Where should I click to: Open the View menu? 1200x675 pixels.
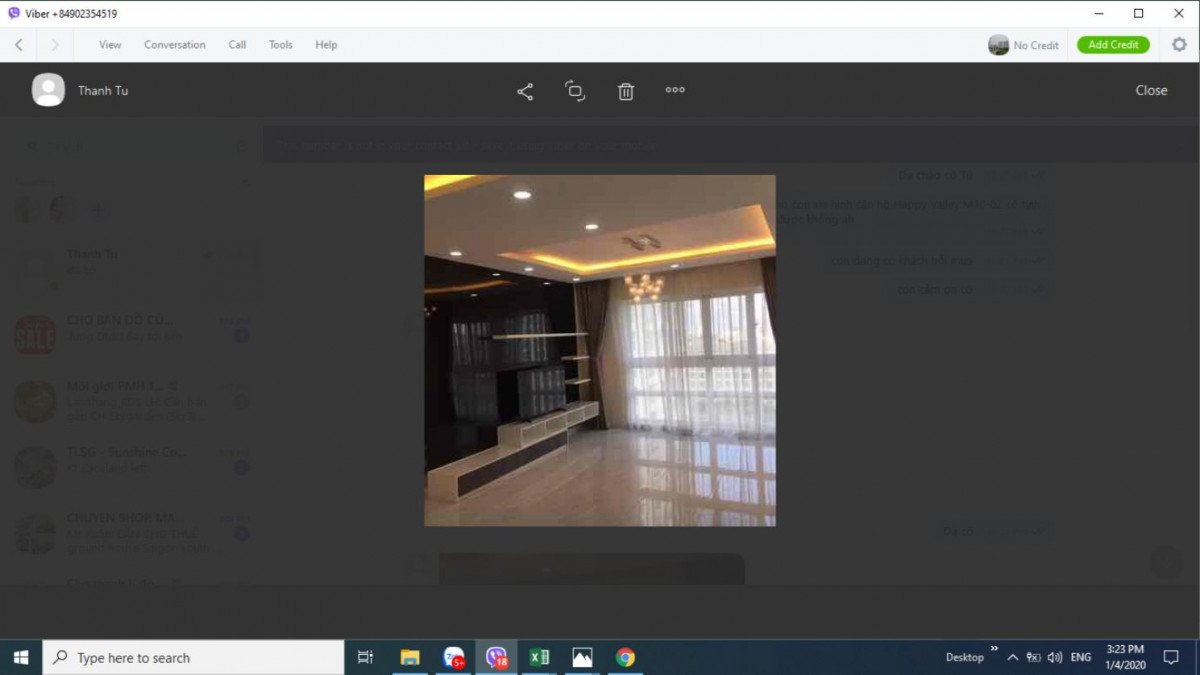(110, 45)
